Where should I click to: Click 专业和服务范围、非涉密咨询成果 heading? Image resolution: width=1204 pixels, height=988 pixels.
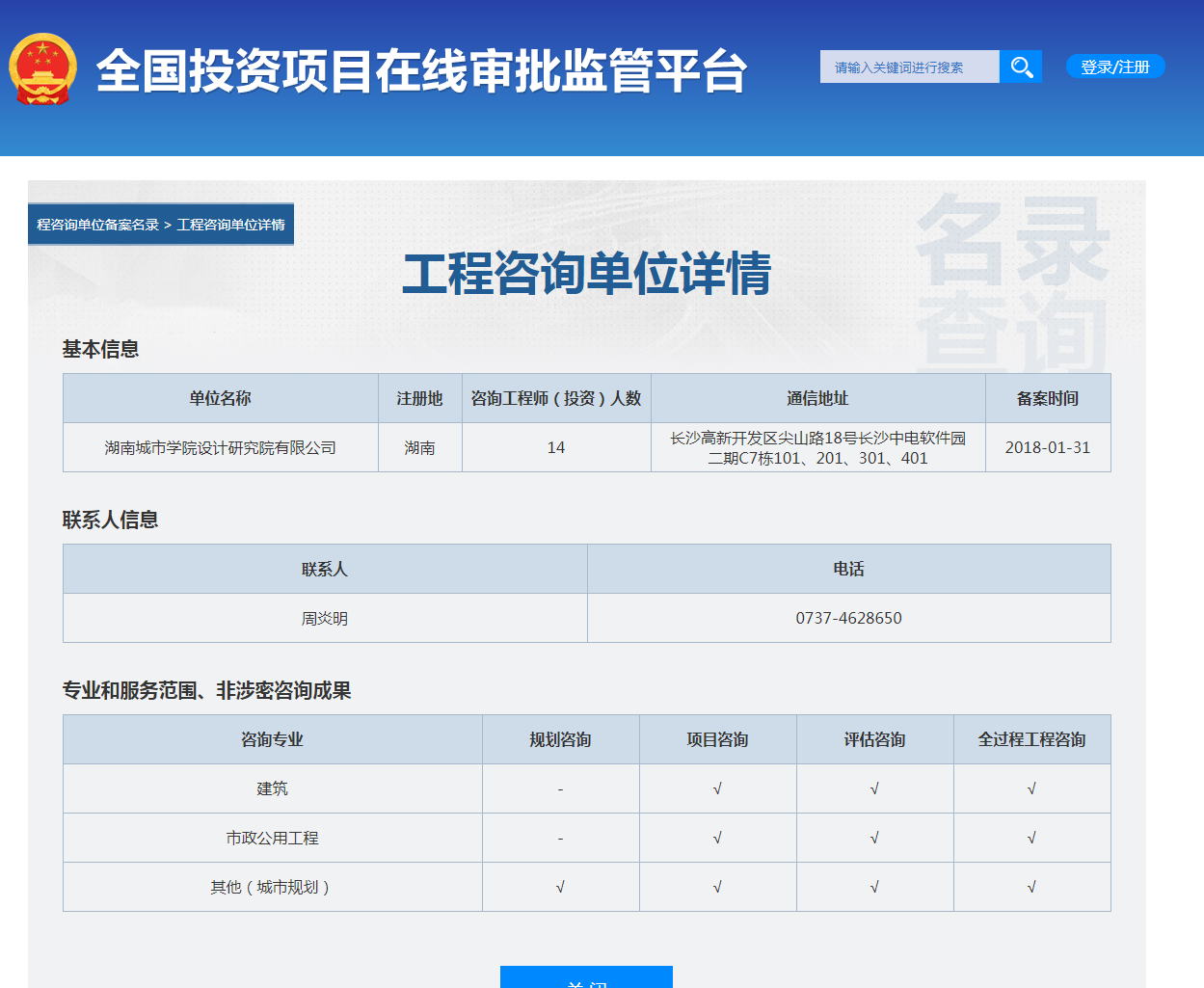pos(207,690)
